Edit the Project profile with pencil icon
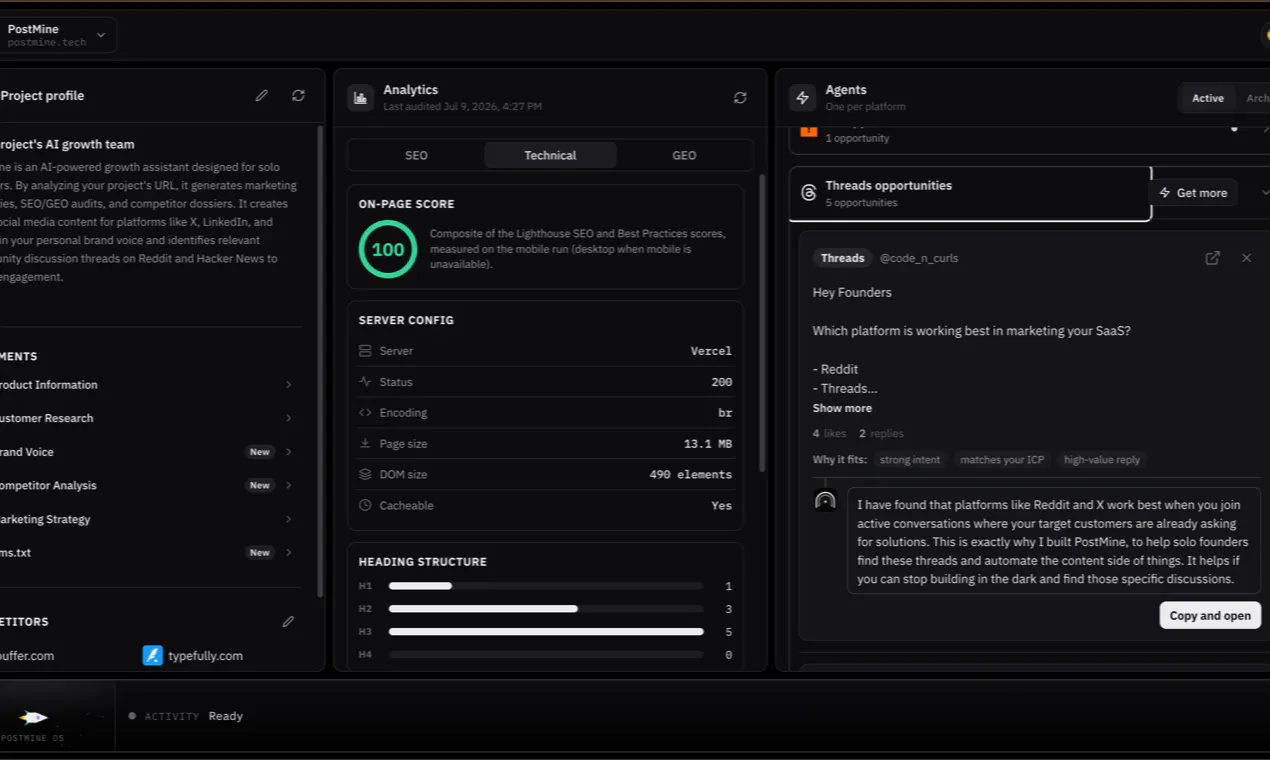 point(262,96)
